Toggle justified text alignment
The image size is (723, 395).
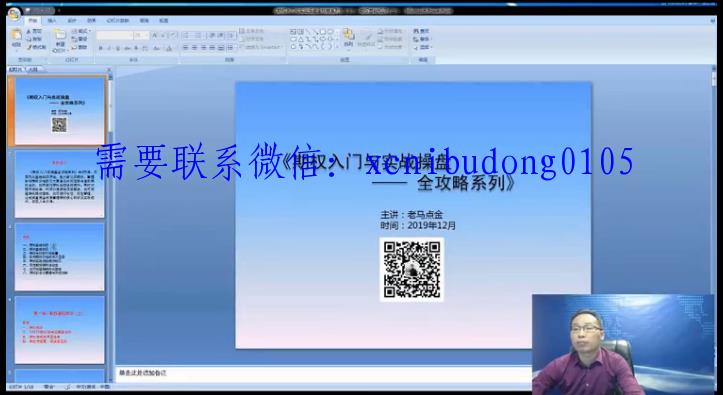click(212, 47)
